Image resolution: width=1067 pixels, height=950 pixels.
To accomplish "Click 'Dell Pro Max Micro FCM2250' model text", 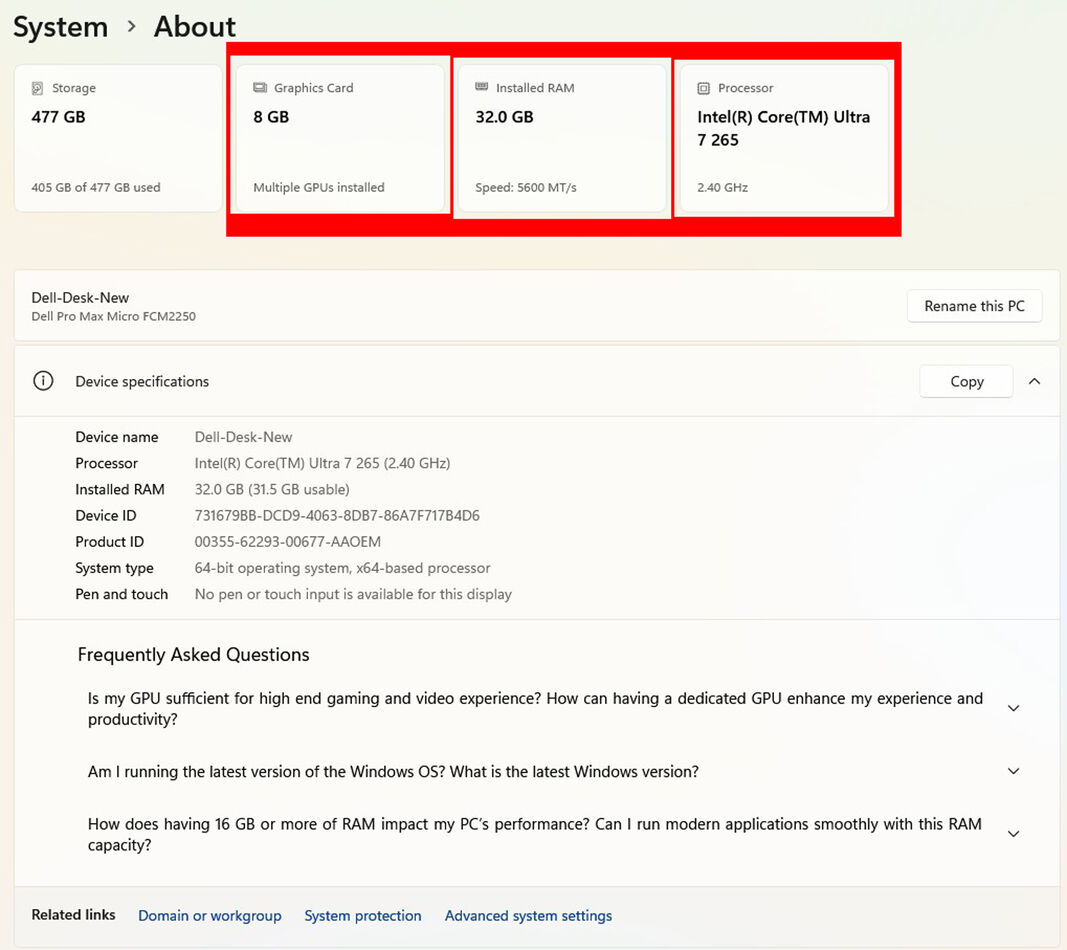I will (x=114, y=316).
